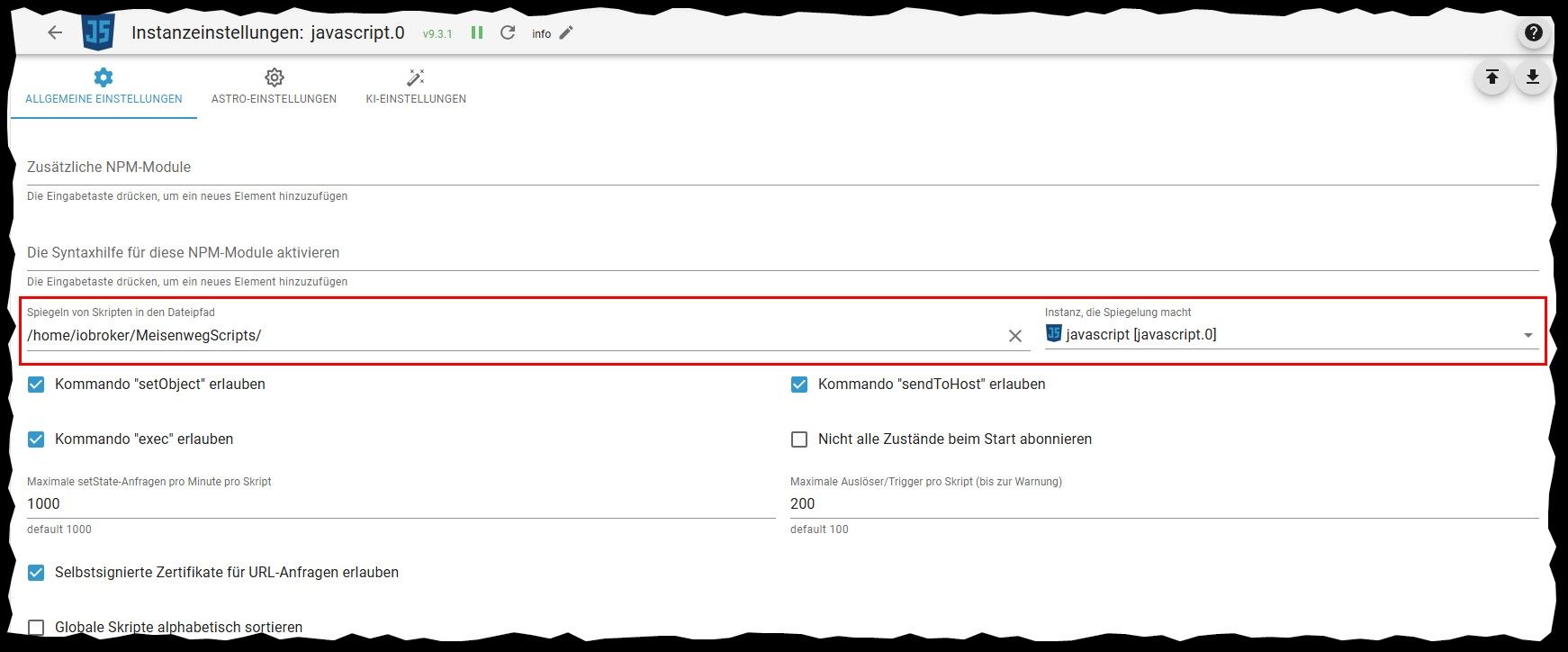The image size is (1568, 652).
Task: Enable Globale Skripte alphabetisch sortieren
Action: pos(36,628)
